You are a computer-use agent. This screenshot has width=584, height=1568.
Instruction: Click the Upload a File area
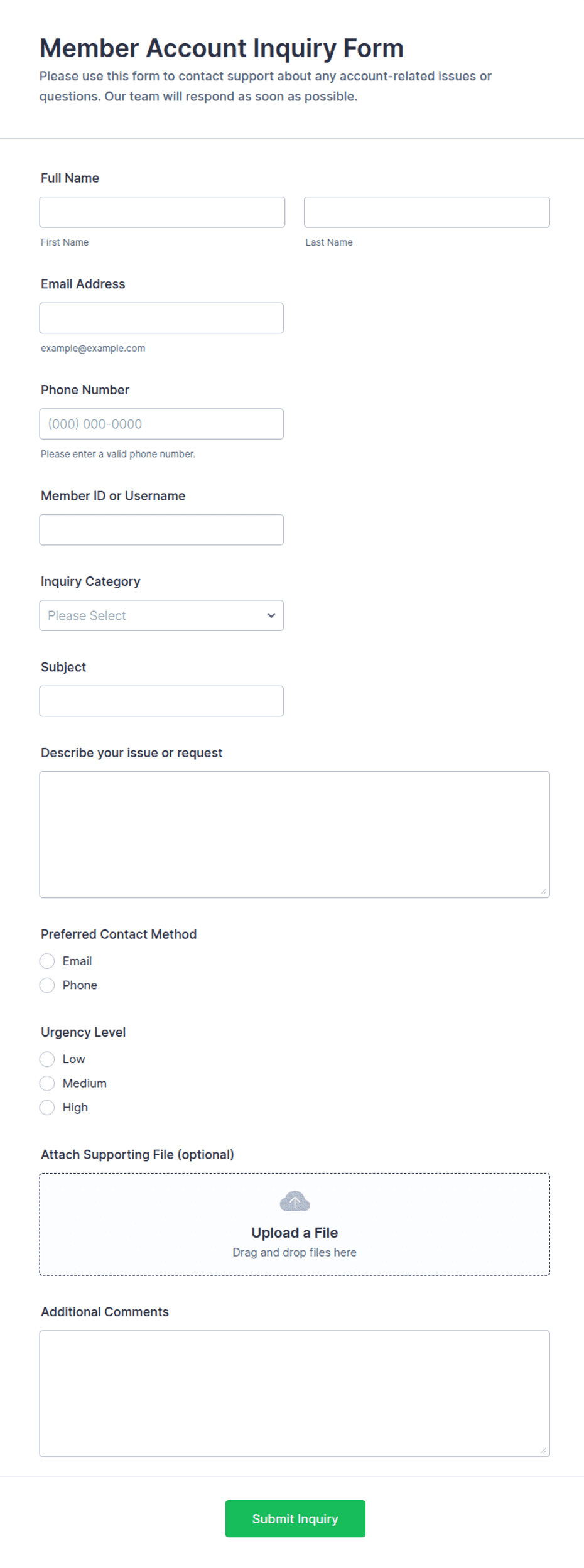295,1224
